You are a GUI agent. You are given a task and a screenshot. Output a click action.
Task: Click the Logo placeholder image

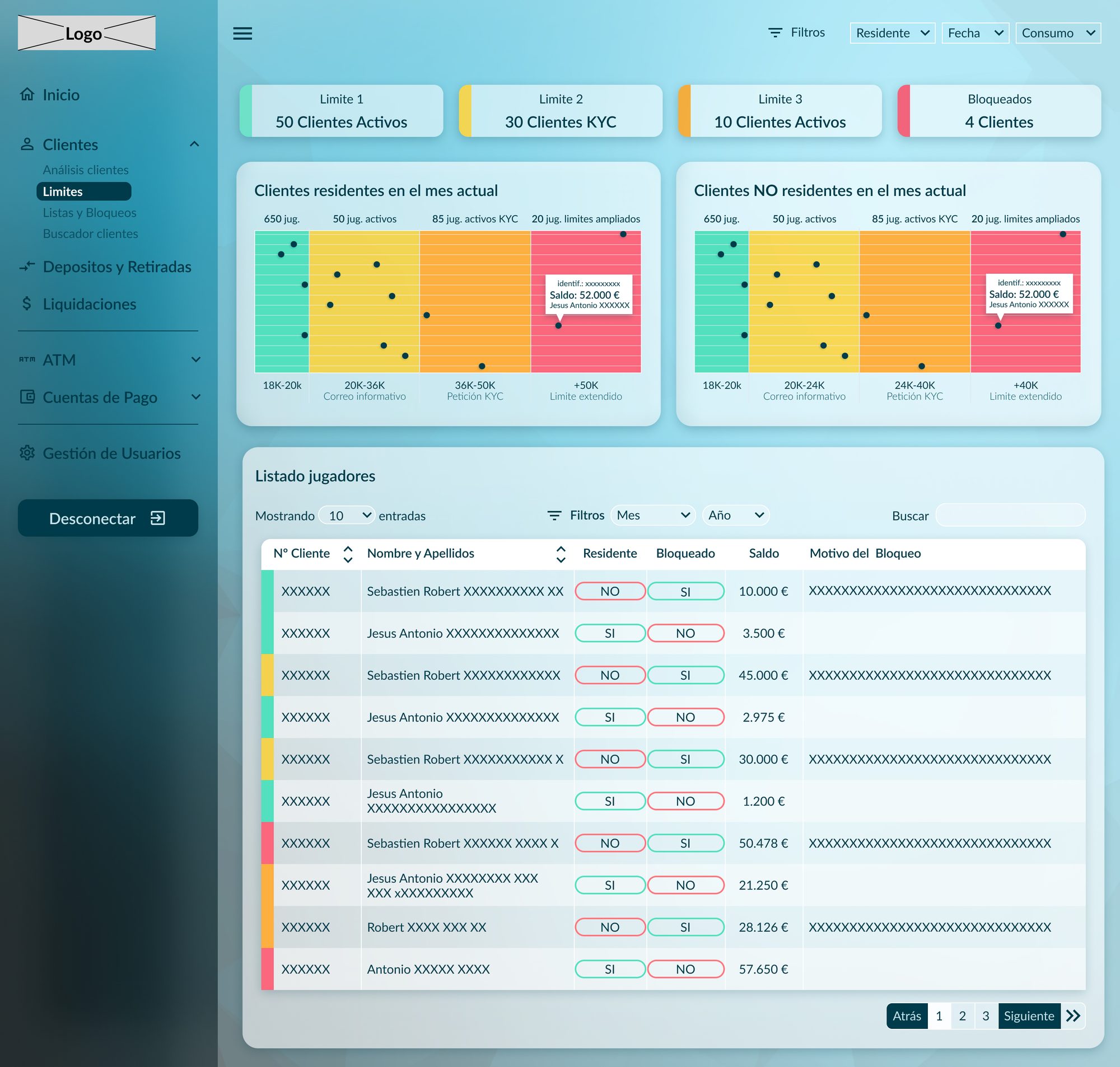coord(86,33)
